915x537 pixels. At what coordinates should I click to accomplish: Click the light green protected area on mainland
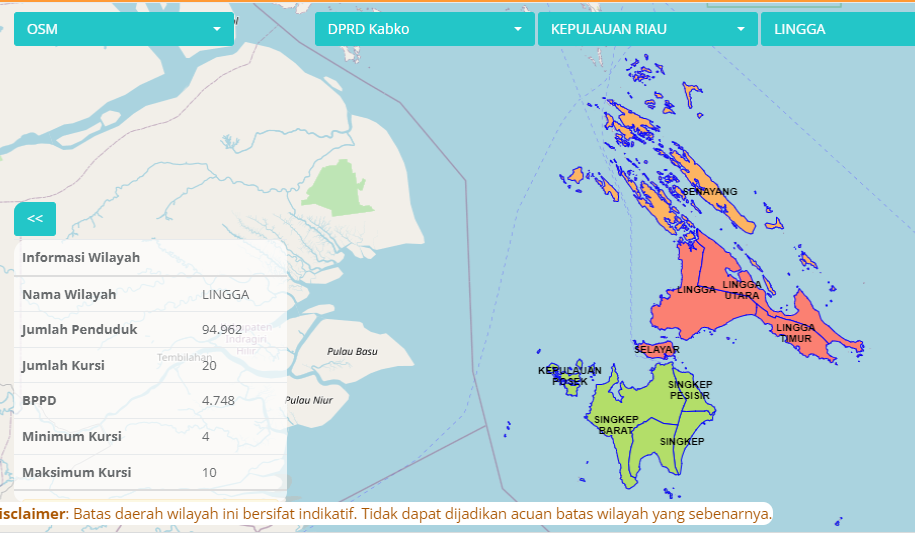point(338,190)
